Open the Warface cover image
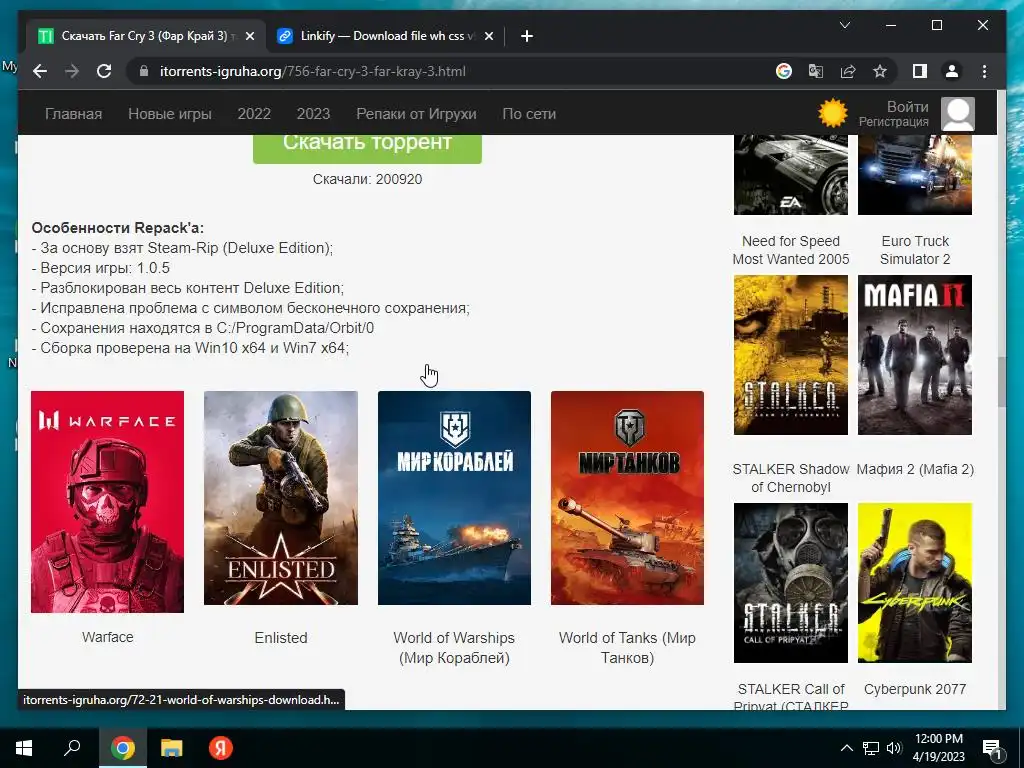1024x768 pixels. 107,502
